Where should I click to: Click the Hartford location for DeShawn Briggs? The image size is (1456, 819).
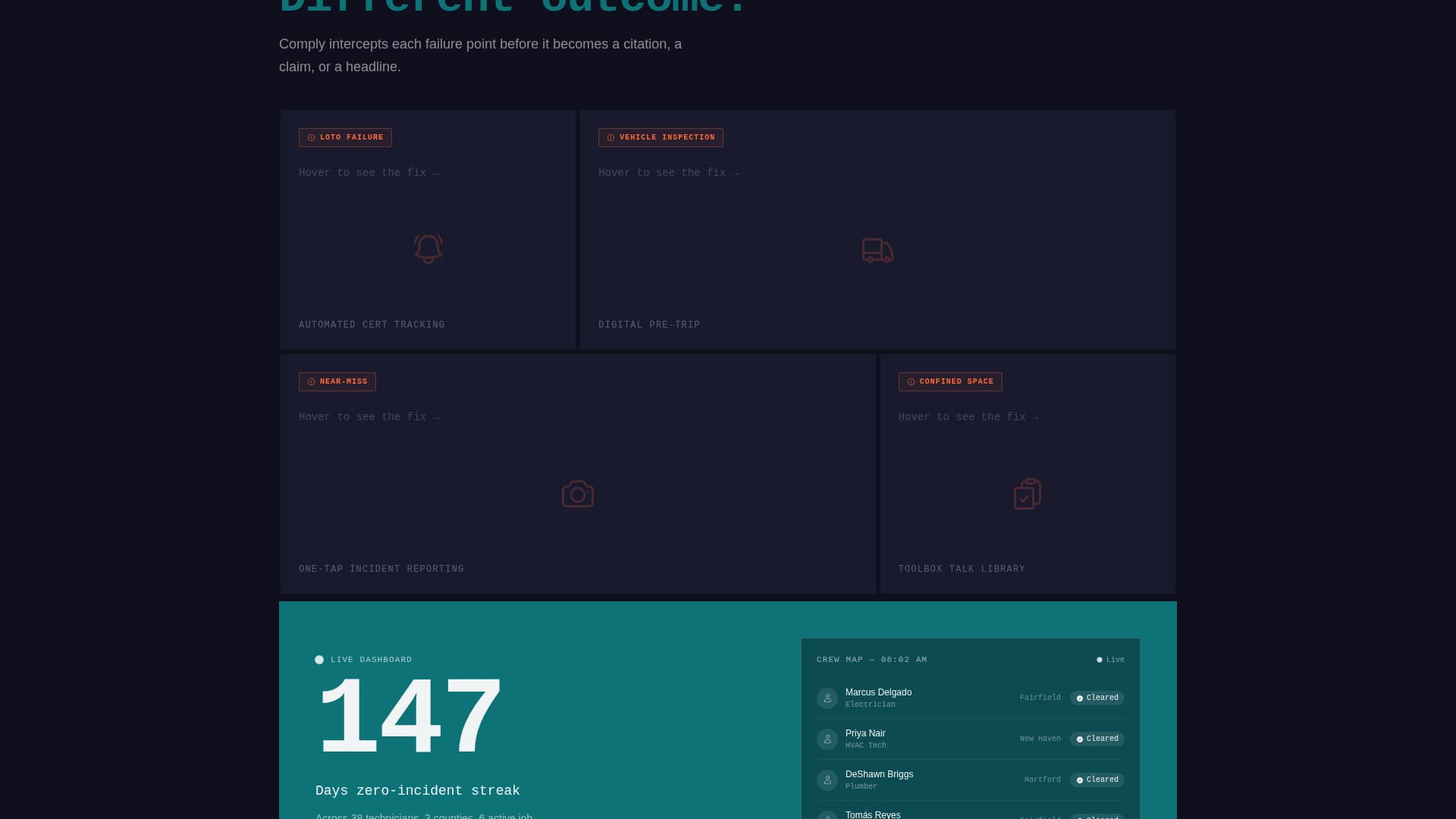pos(1043,780)
